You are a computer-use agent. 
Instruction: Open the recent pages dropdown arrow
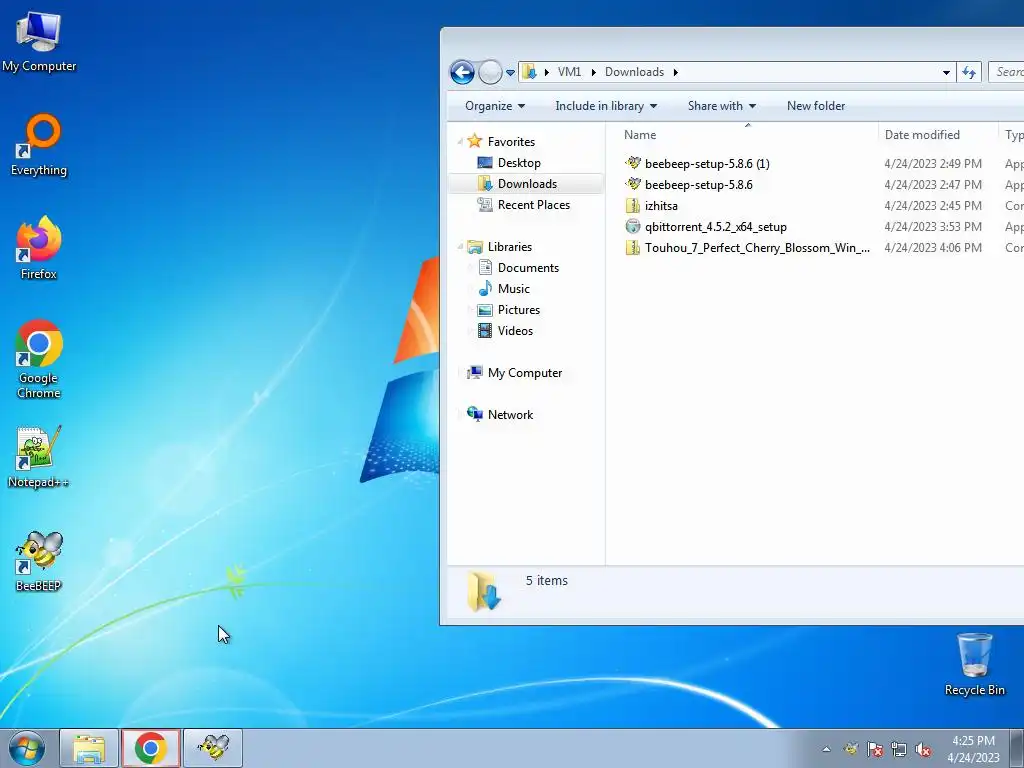[511, 72]
